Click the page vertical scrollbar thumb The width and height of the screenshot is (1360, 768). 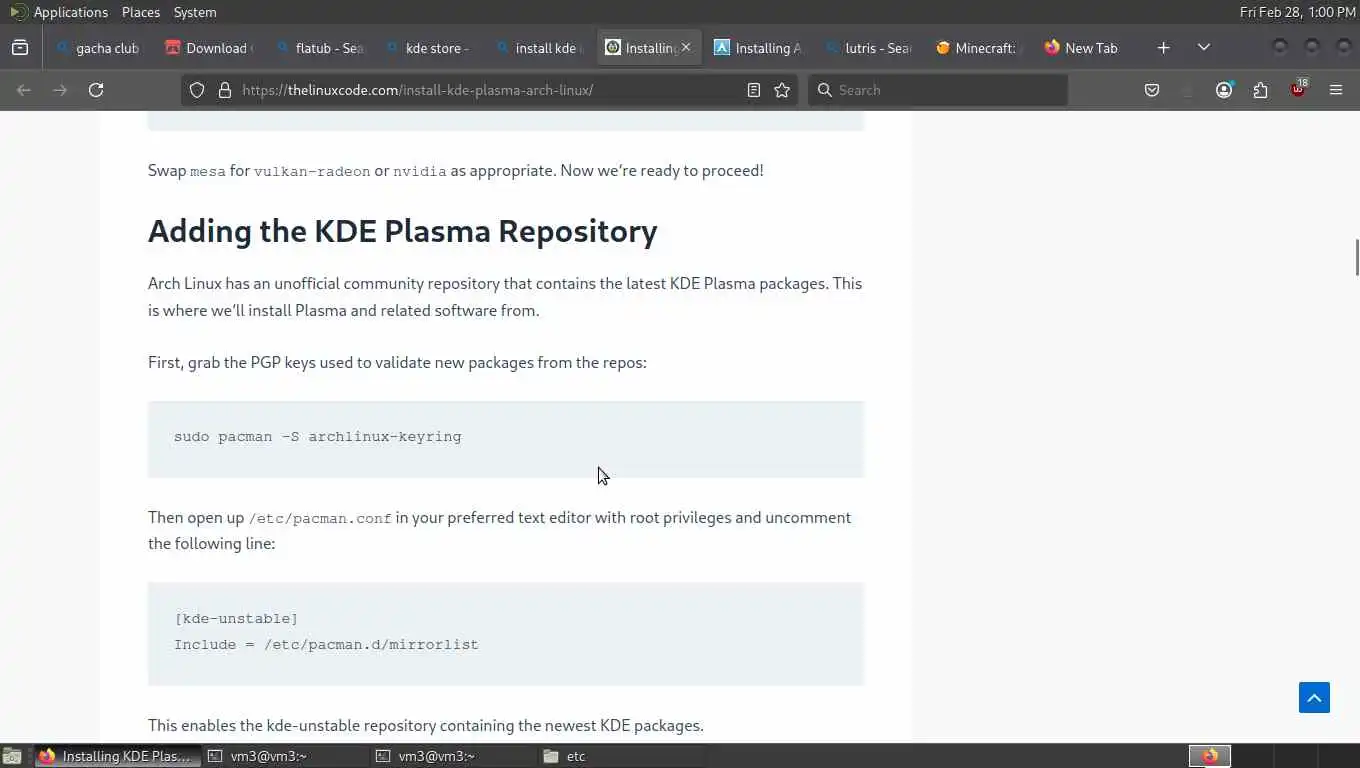1356,257
